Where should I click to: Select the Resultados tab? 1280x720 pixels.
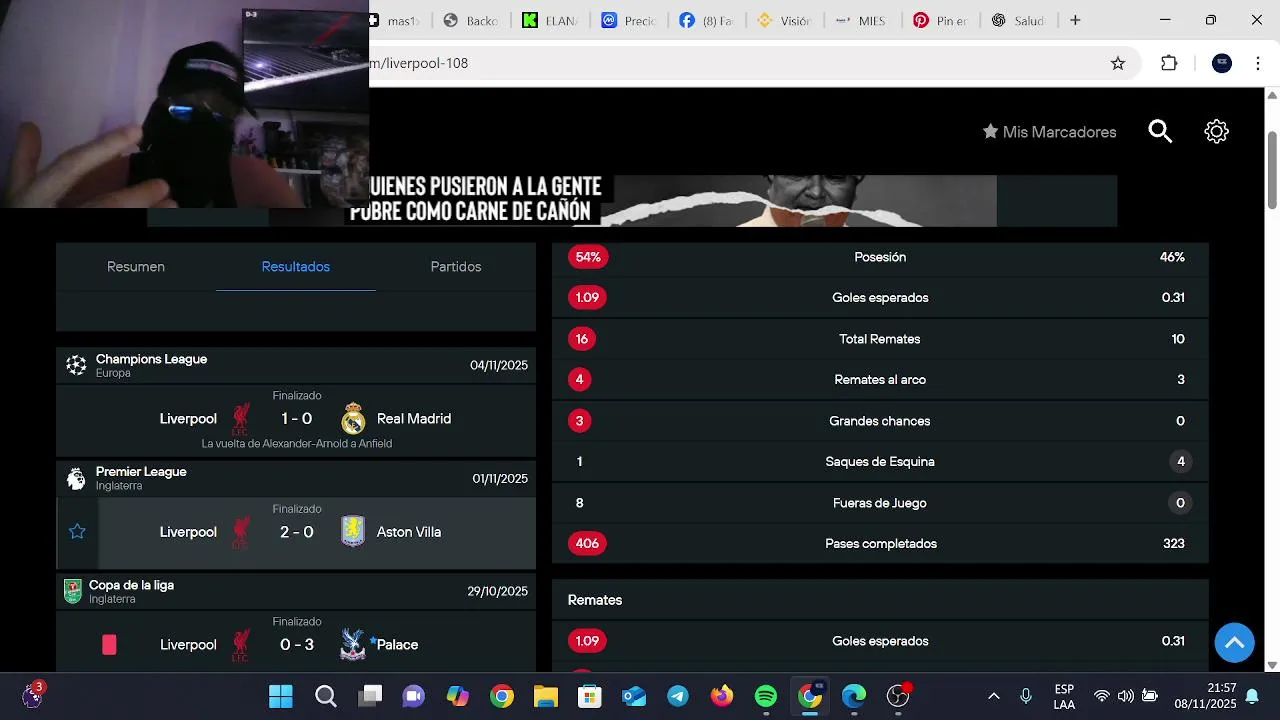(296, 267)
